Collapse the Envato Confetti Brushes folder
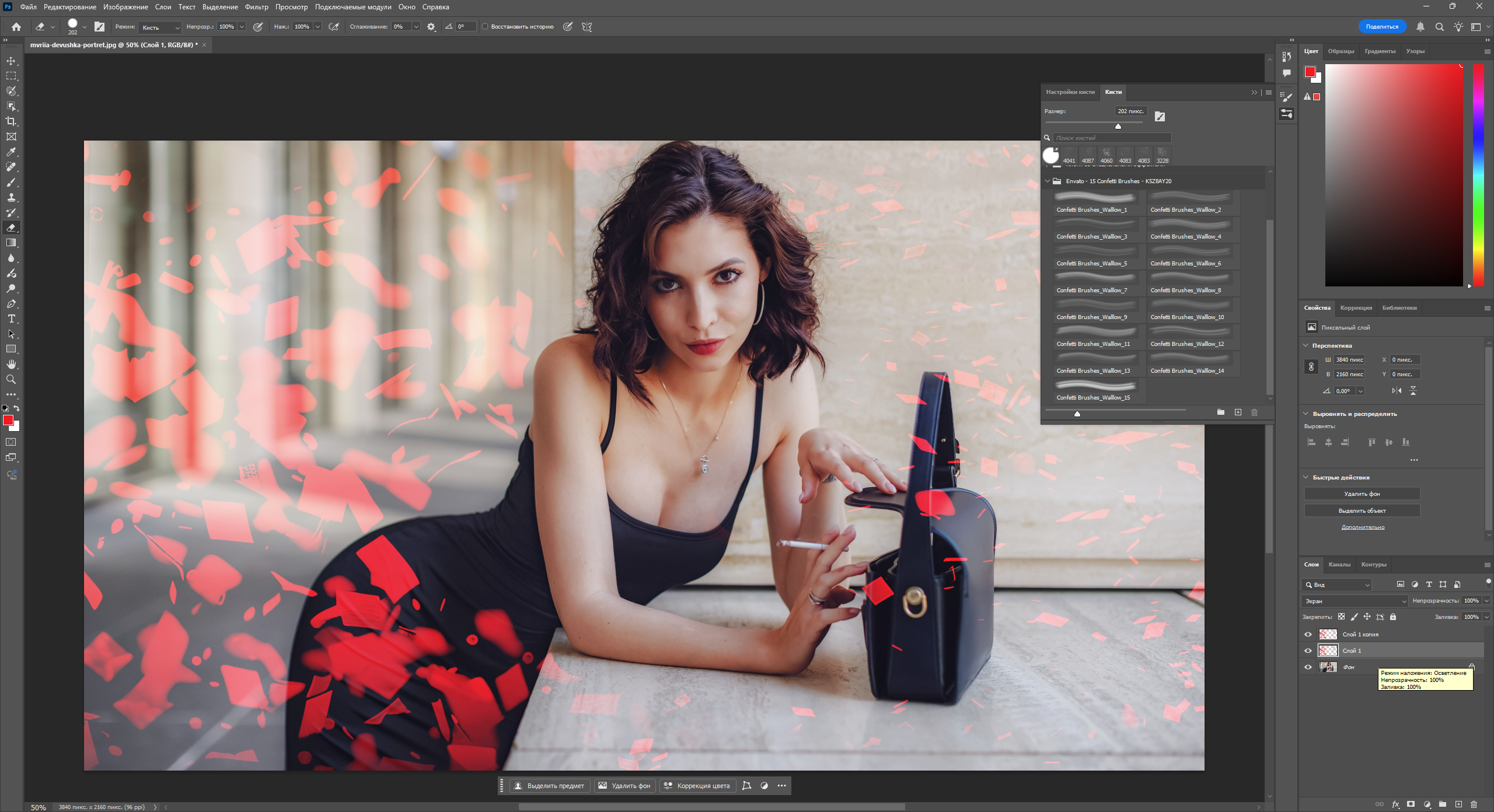 tap(1048, 181)
